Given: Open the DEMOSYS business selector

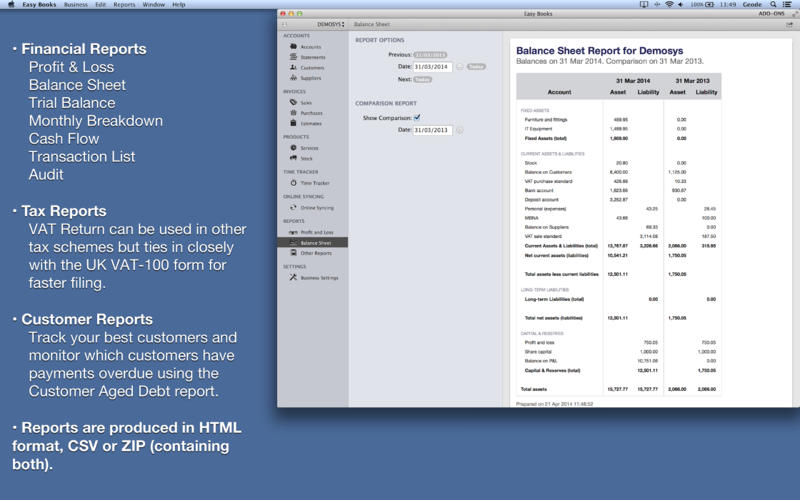Looking at the screenshot, I should tap(331, 24).
